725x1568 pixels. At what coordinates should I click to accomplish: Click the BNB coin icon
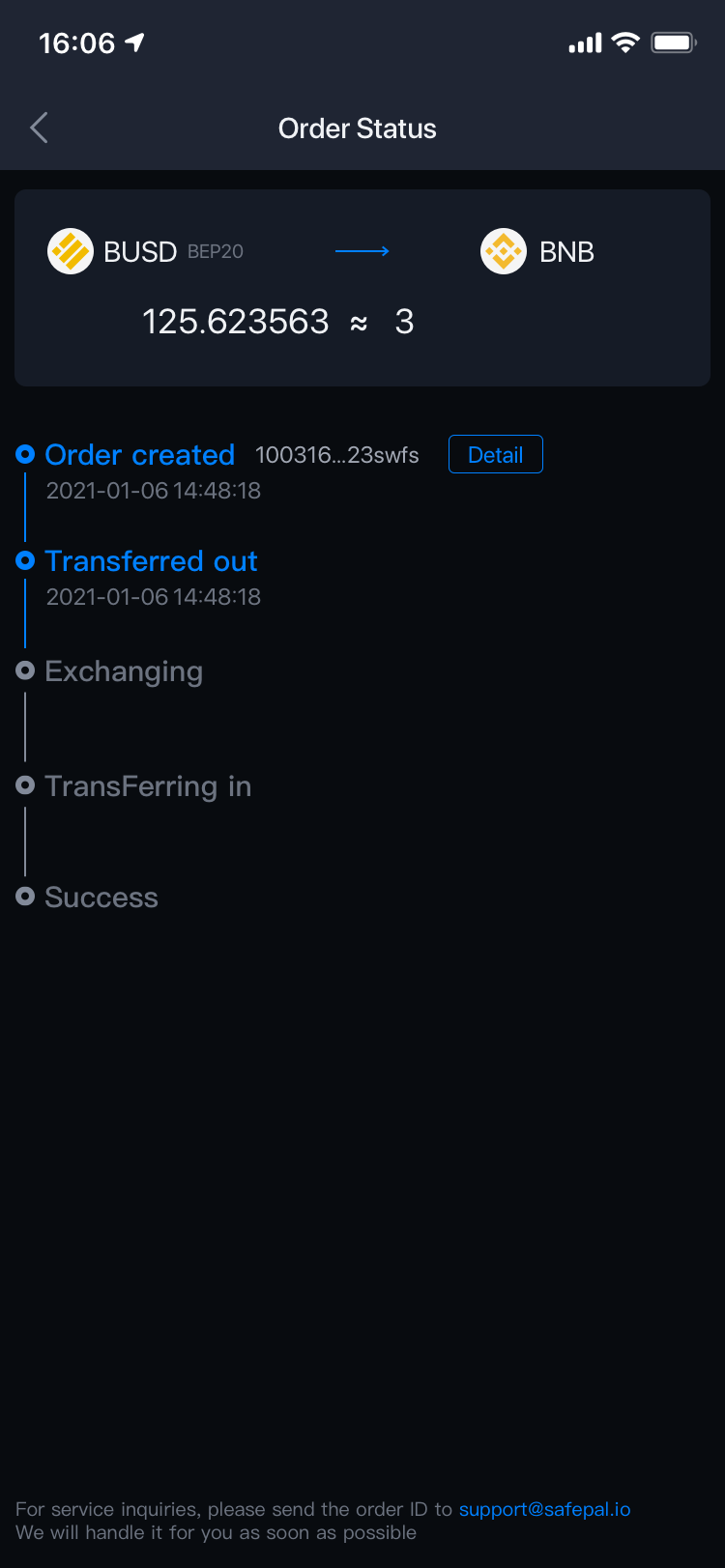tap(504, 251)
